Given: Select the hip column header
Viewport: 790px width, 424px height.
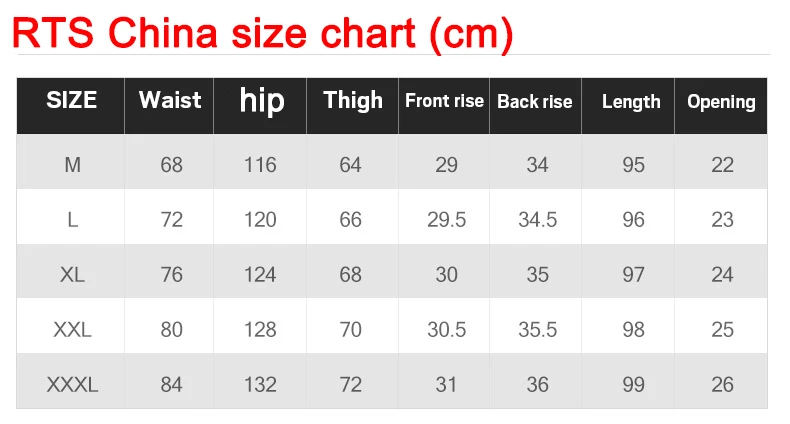Looking at the screenshot, I should click(x=262, y=100).
